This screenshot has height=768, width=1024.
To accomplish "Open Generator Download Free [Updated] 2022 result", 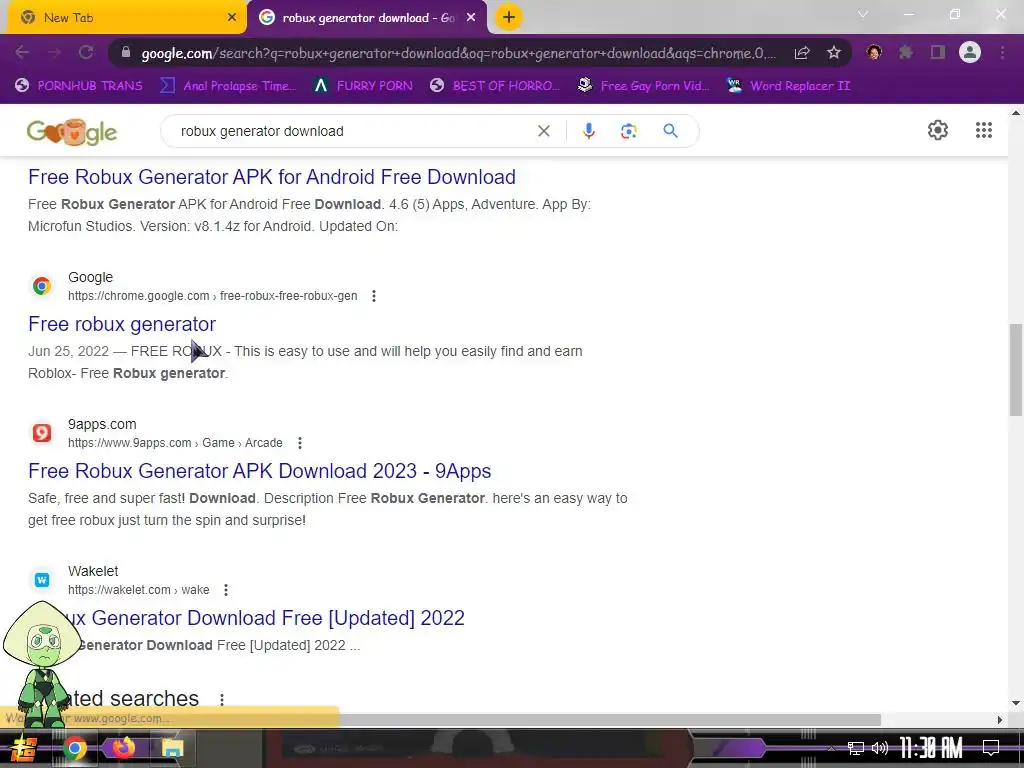I will pyautogui.click(x=264, y=618).
